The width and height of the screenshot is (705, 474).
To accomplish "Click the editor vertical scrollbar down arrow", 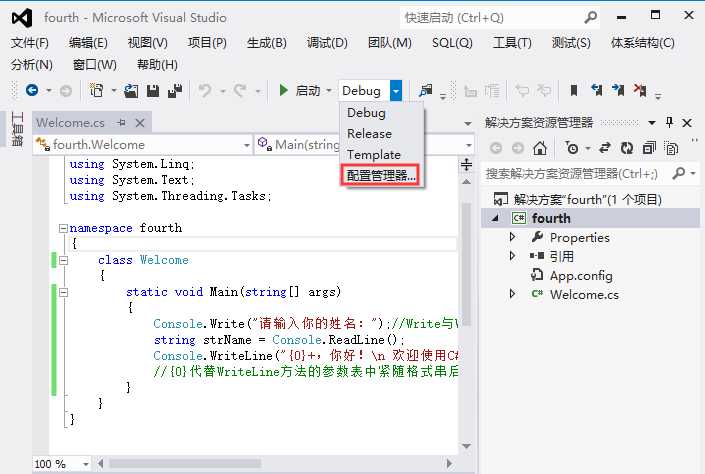I will point(466,446).
